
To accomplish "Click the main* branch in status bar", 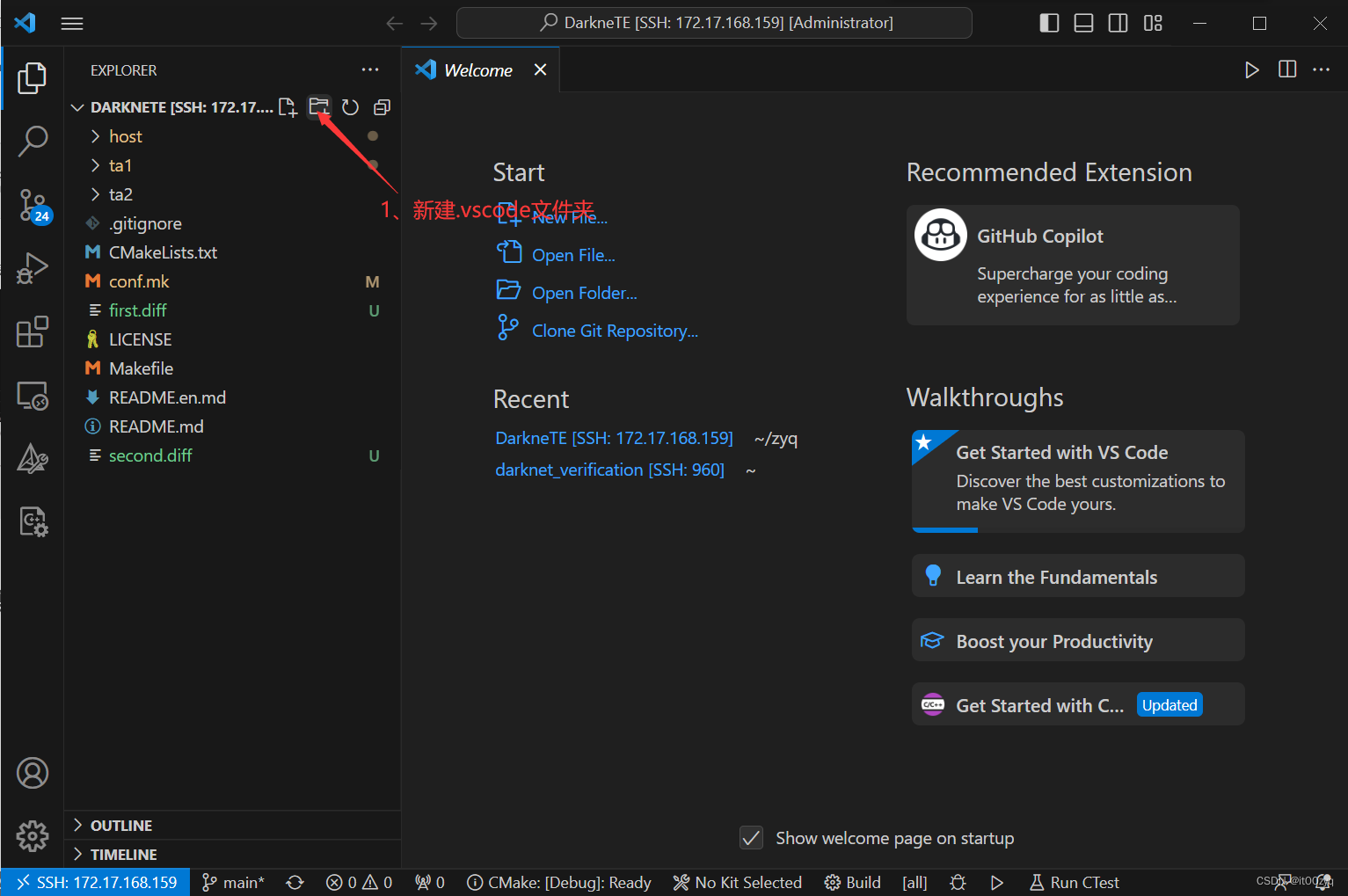I will [233, 882].
